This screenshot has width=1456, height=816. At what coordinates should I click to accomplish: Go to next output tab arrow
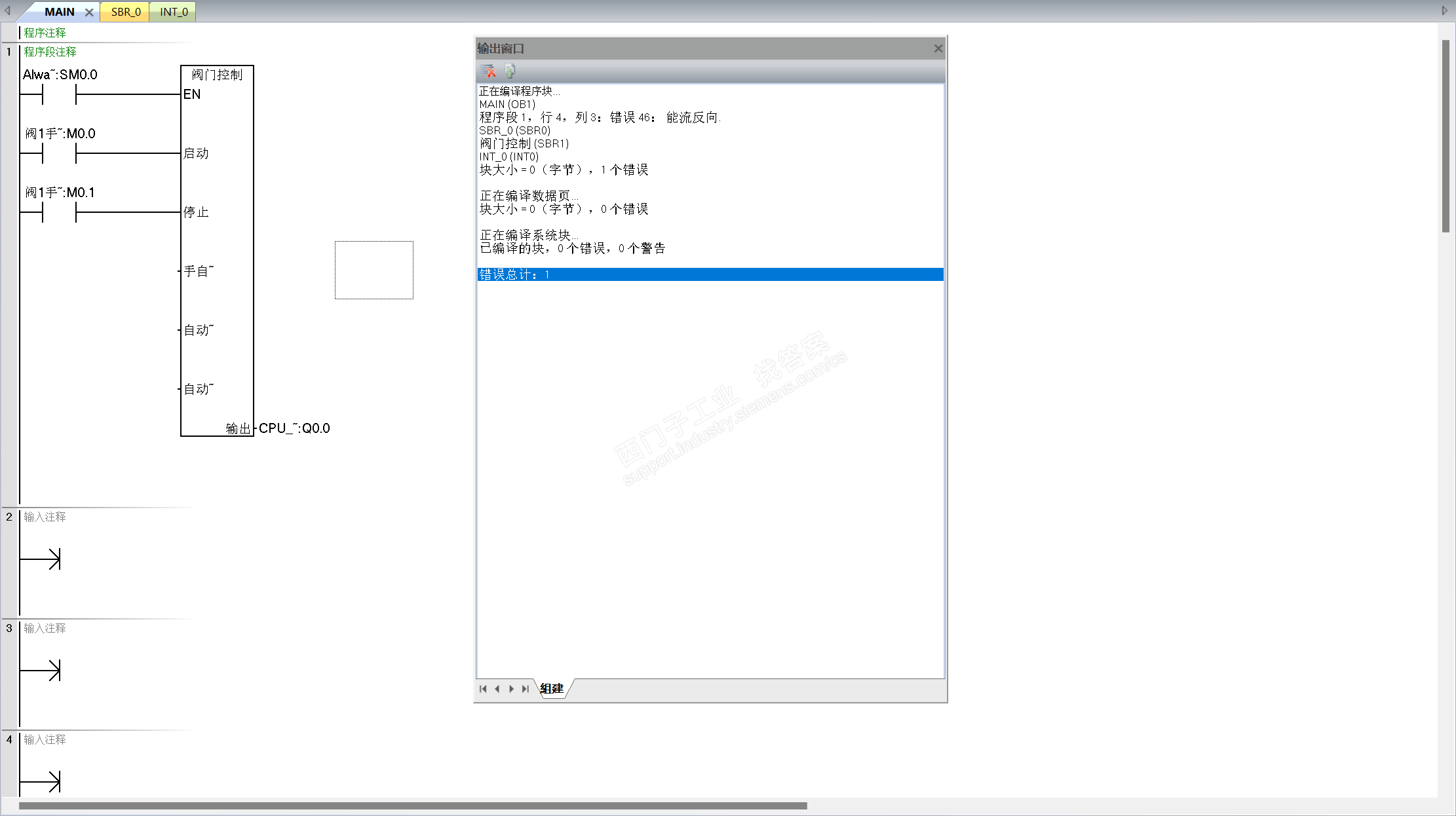[511, 688]
